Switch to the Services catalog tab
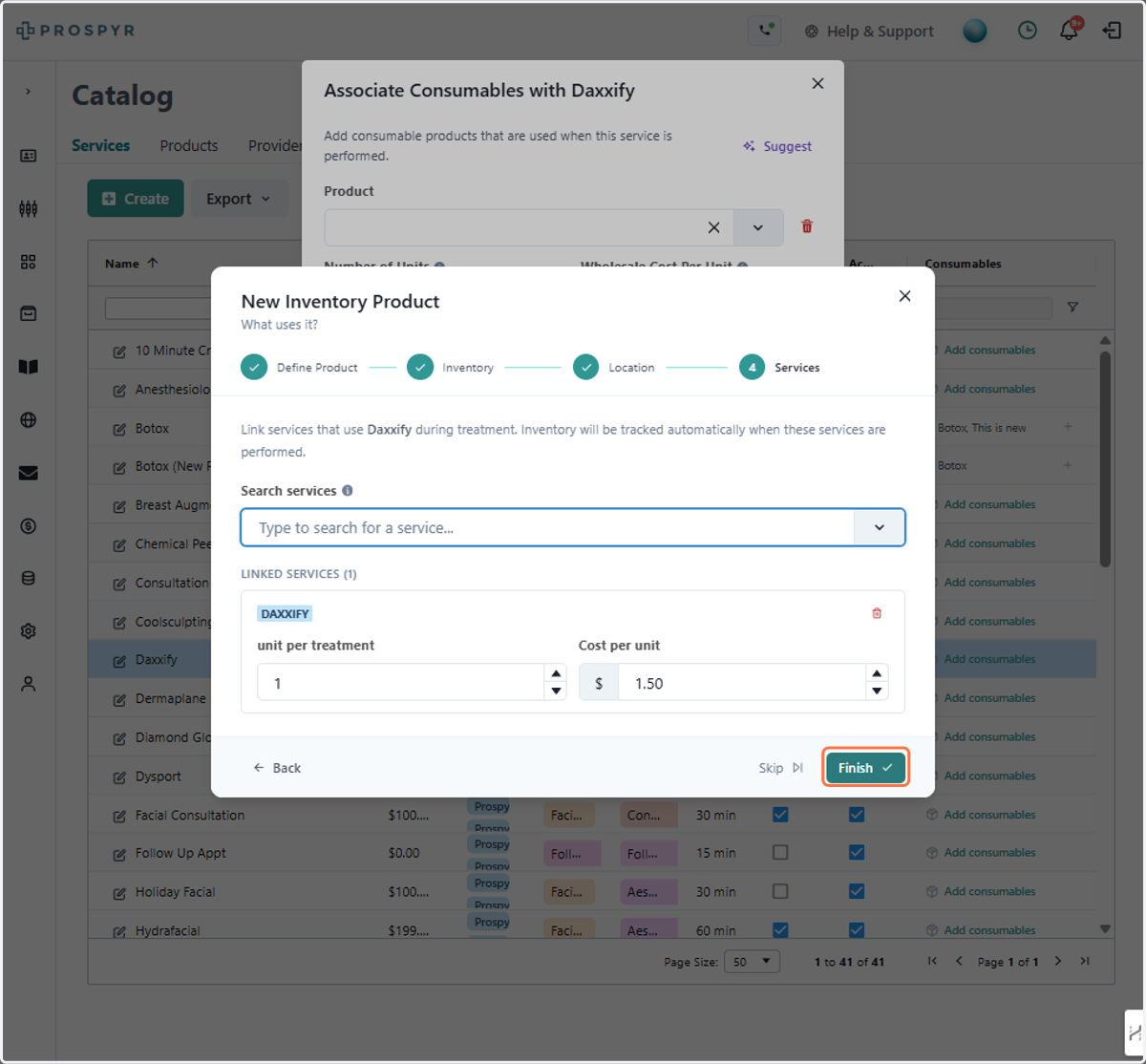 (100, 145)
